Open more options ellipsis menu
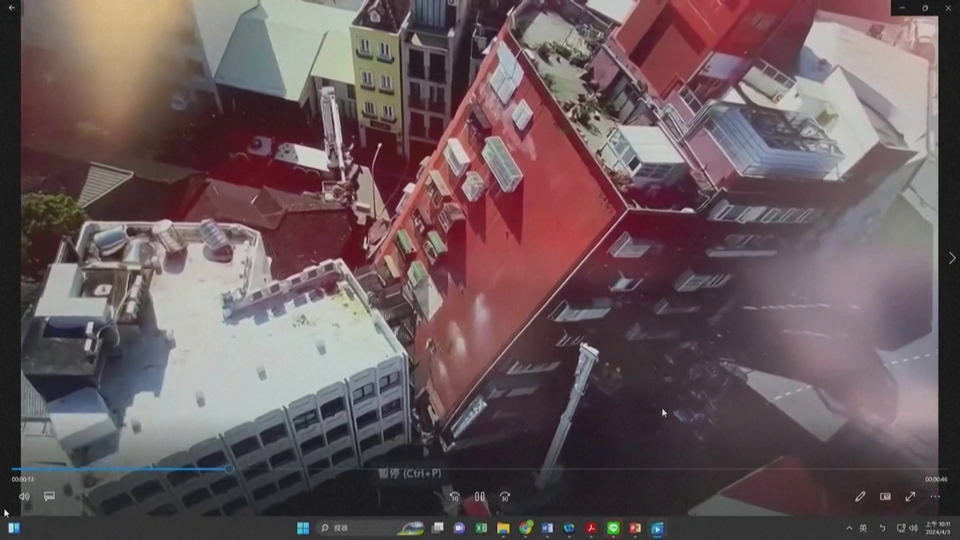Viewport: 960px width, 540px height. 935,497
